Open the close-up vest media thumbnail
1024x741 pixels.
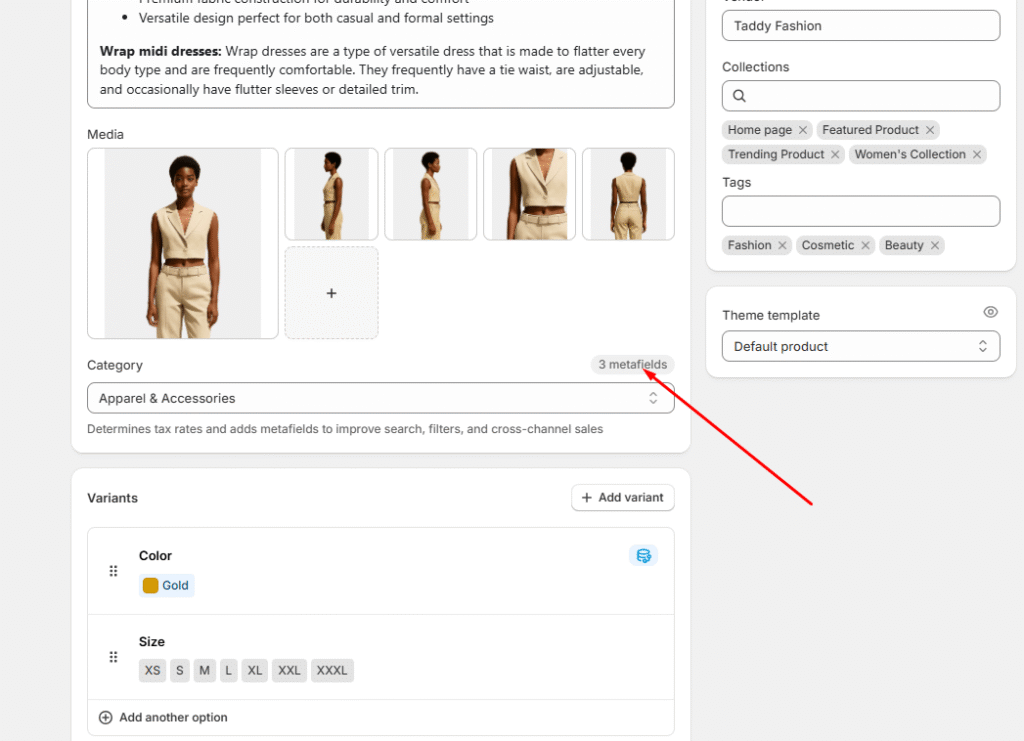[529, 194]
